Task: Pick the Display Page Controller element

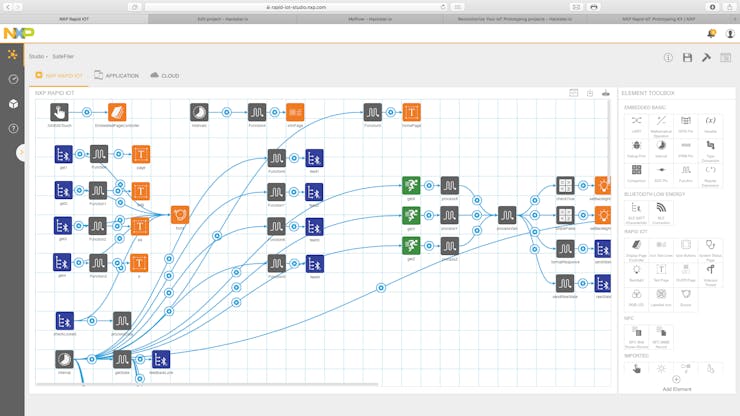Action: point(637,250)
